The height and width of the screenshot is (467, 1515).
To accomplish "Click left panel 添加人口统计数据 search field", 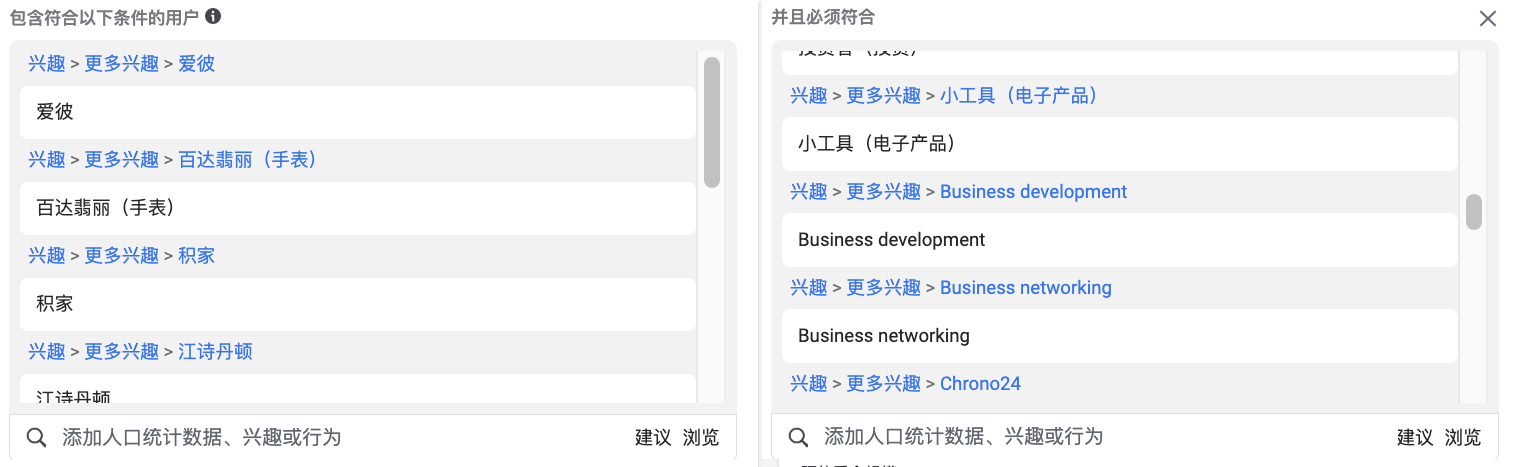I will coord(340,437).
